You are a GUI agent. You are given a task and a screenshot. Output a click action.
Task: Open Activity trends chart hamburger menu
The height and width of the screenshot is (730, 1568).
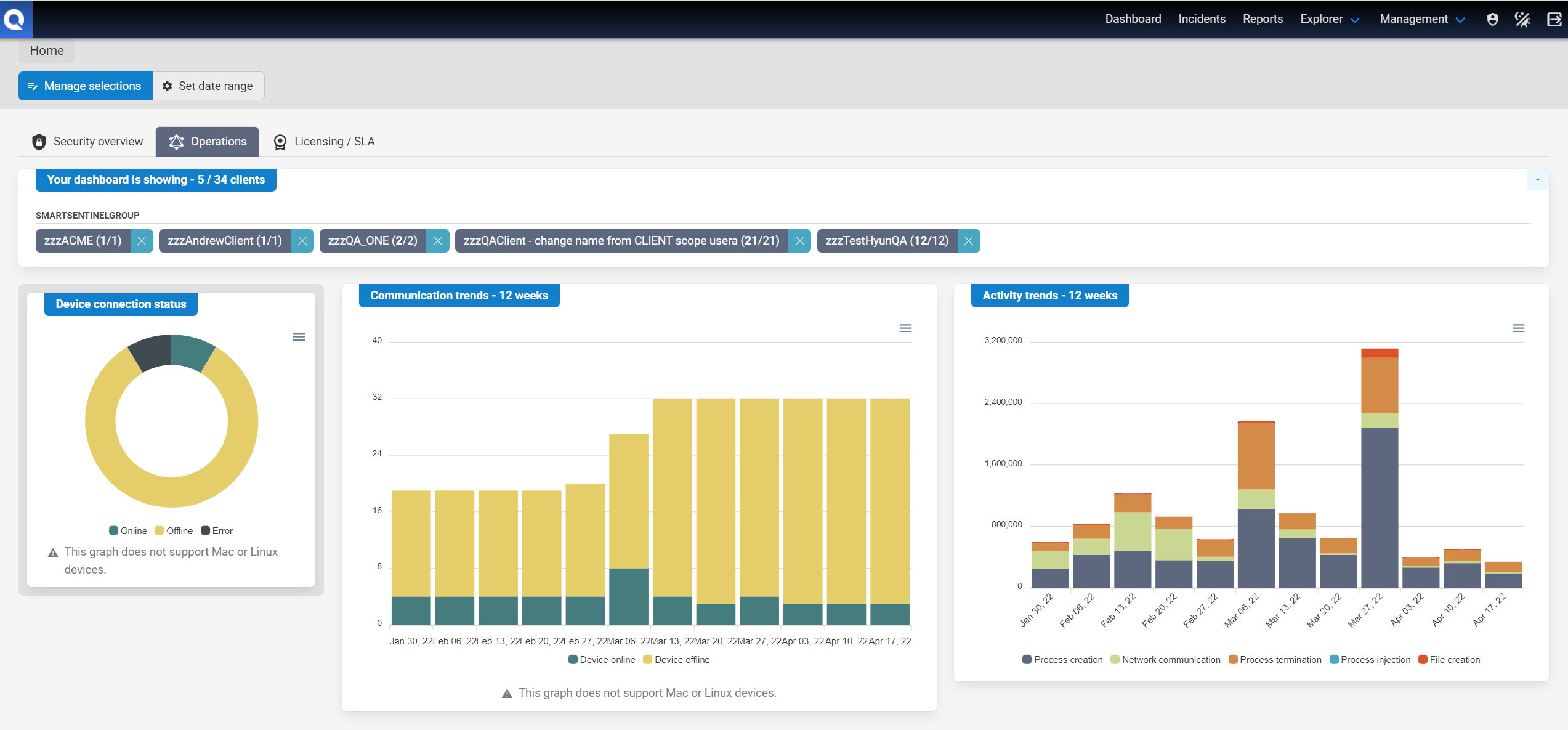tap(1518, 328)
